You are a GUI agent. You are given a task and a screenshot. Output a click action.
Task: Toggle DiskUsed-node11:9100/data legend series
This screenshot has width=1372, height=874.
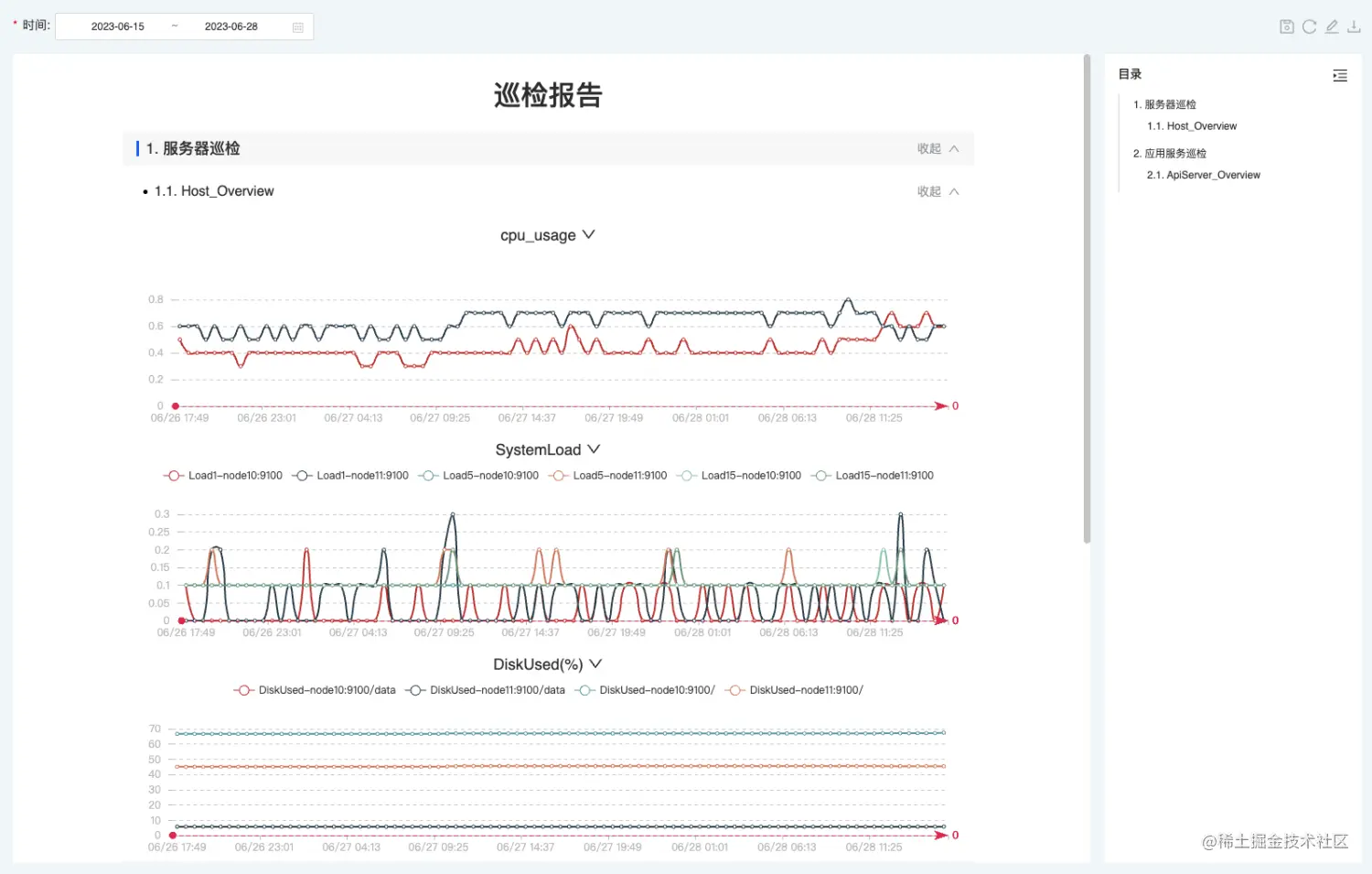pyautogui.click(x=486, y=690)
